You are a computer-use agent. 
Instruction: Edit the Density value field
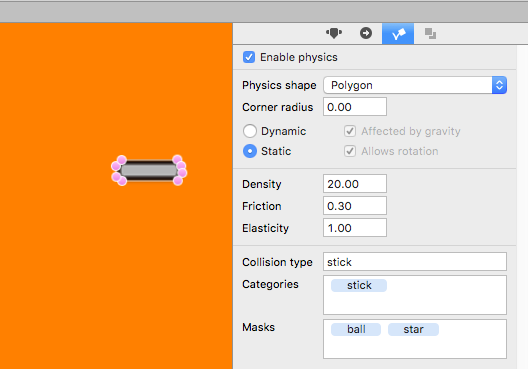pyautogui.click(x=355, y=184)
